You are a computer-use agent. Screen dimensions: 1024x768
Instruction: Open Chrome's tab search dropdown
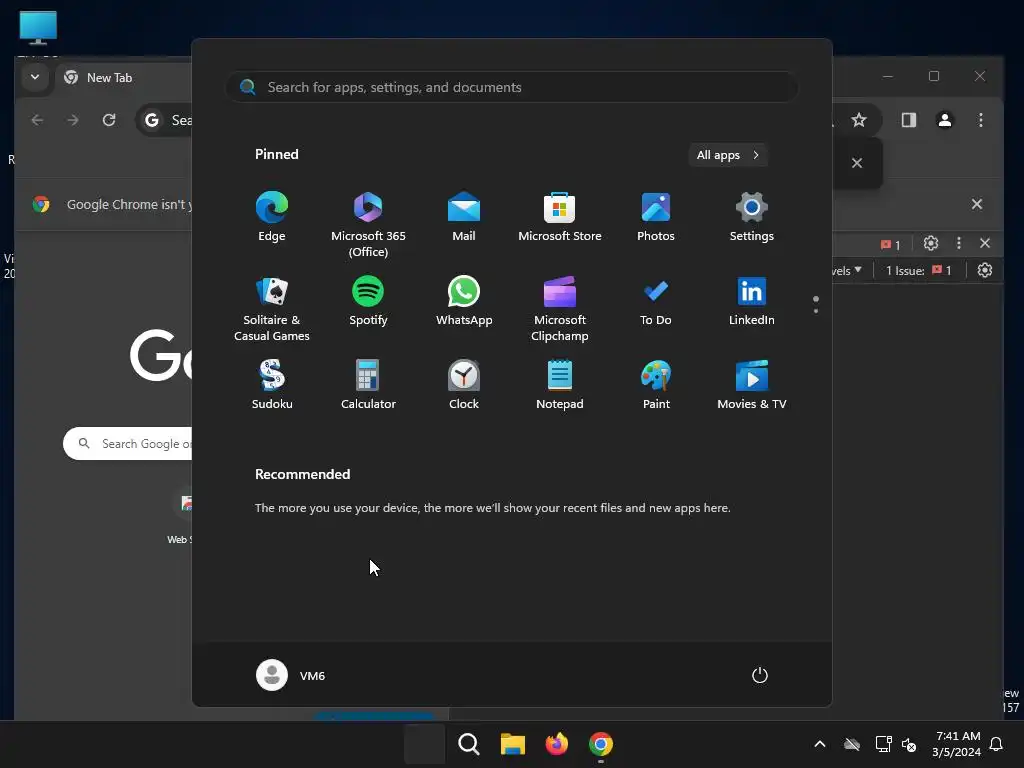click(x=35, y=77)
